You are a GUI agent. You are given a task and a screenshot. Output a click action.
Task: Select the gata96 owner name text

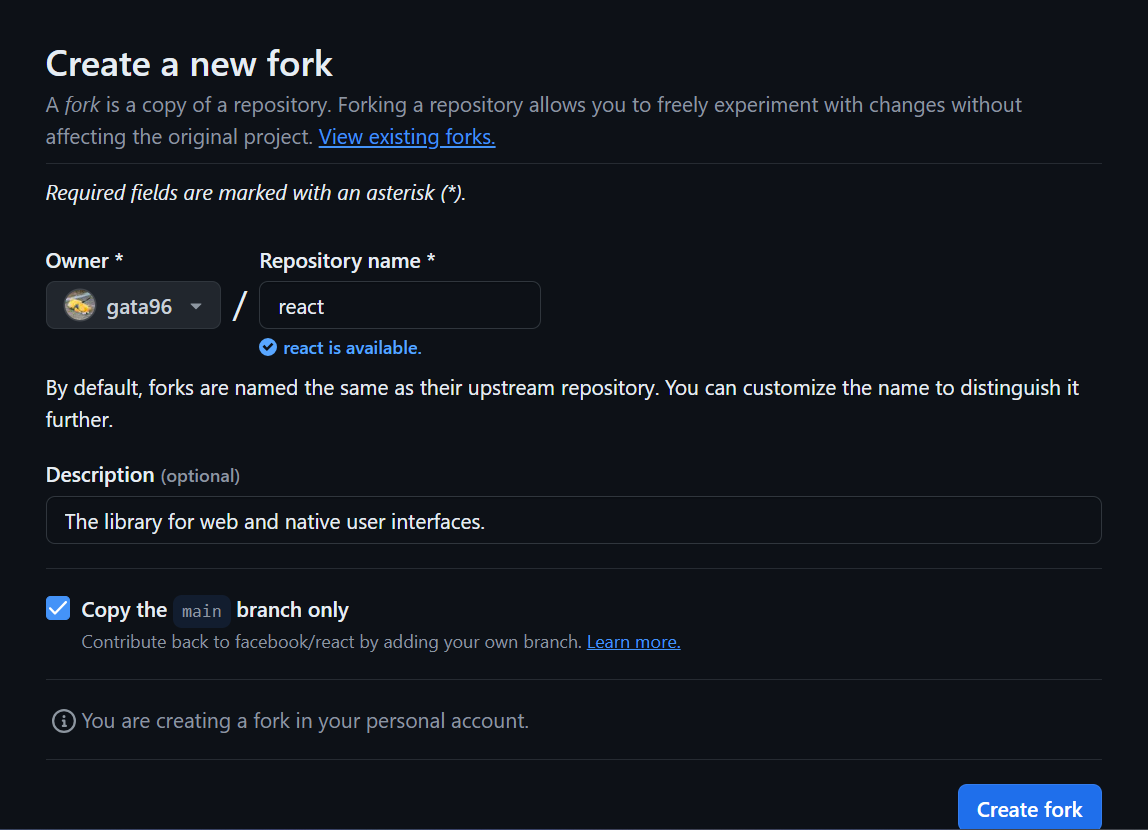139,307
